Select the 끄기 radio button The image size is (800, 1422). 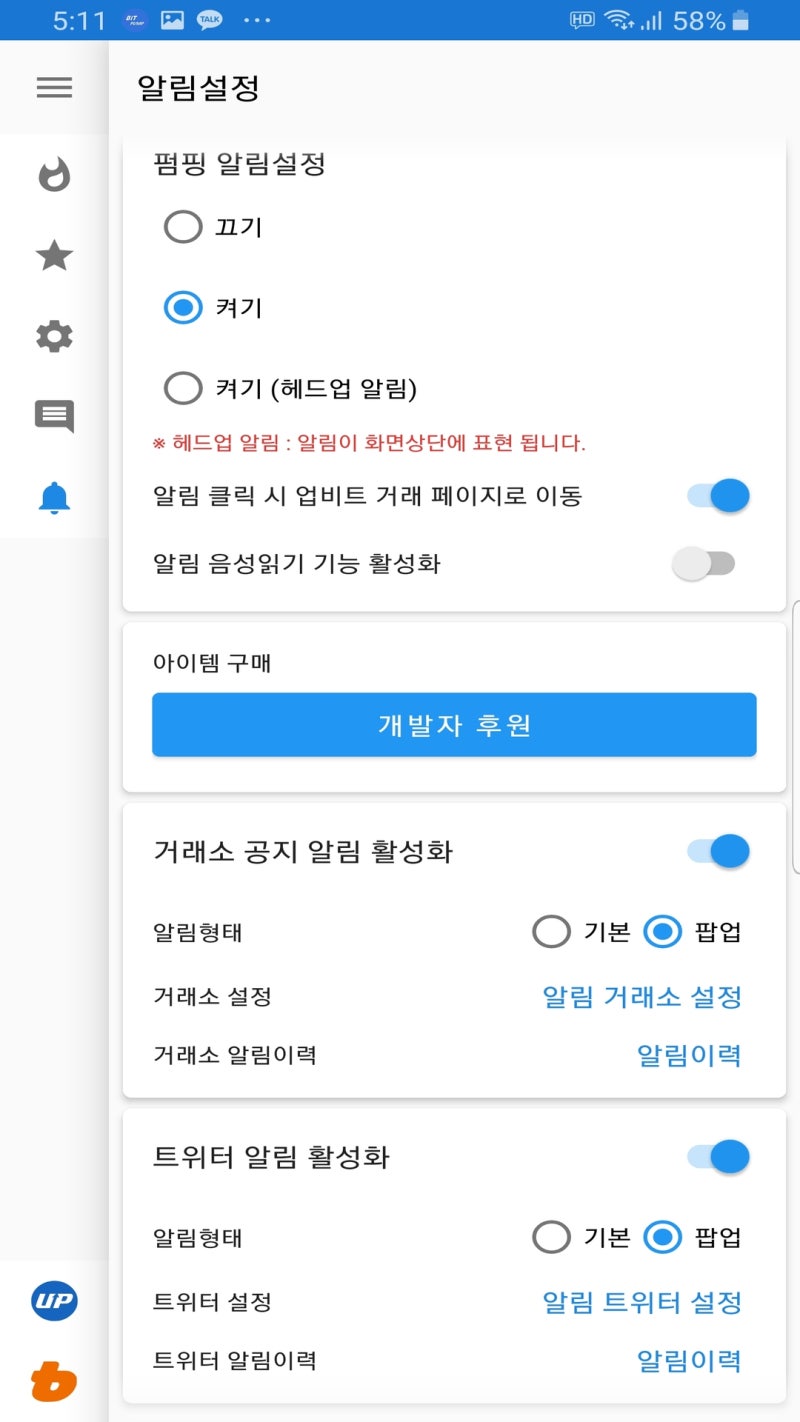(x=183, y=227)
